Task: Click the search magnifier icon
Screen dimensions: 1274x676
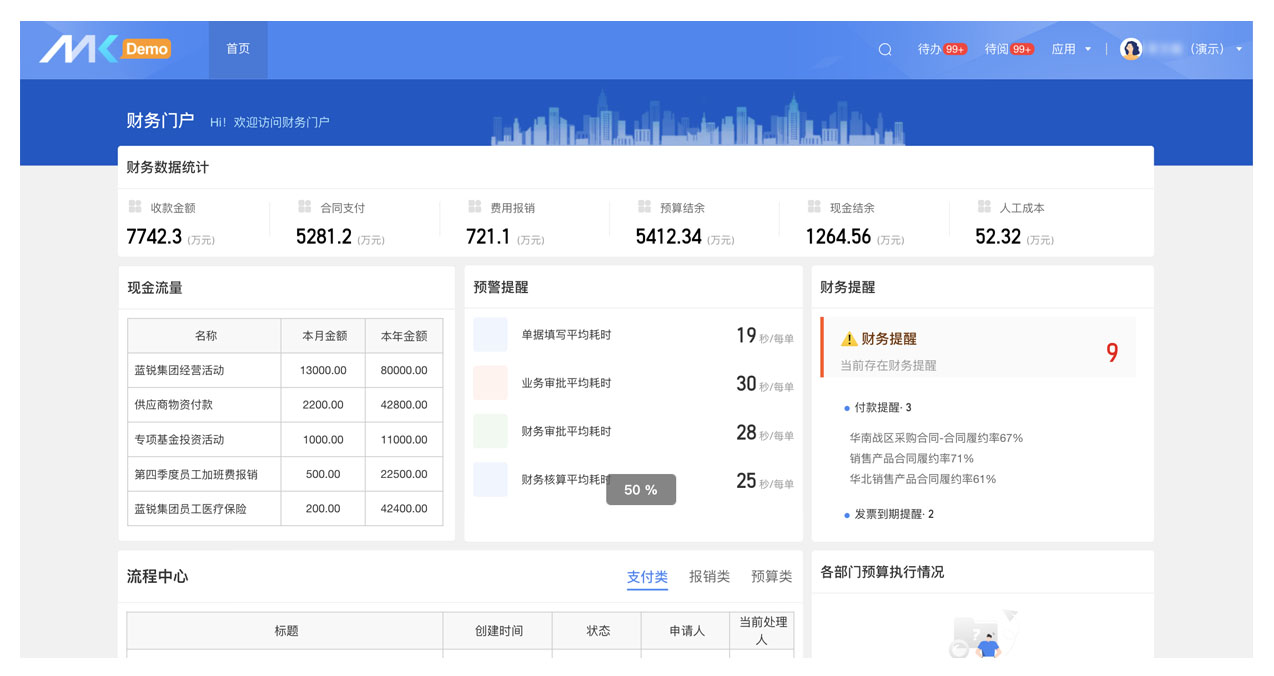Action: (885, 49)
